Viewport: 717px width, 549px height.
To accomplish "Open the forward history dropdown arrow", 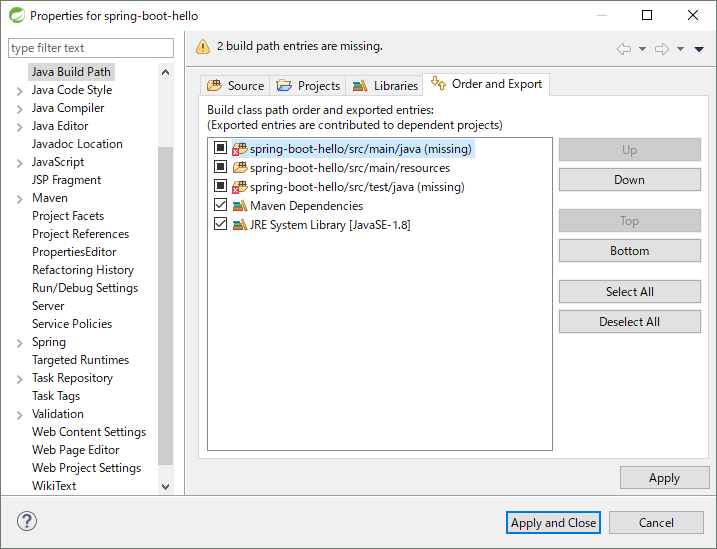I will pyautogui.click(x=680, y=49).
